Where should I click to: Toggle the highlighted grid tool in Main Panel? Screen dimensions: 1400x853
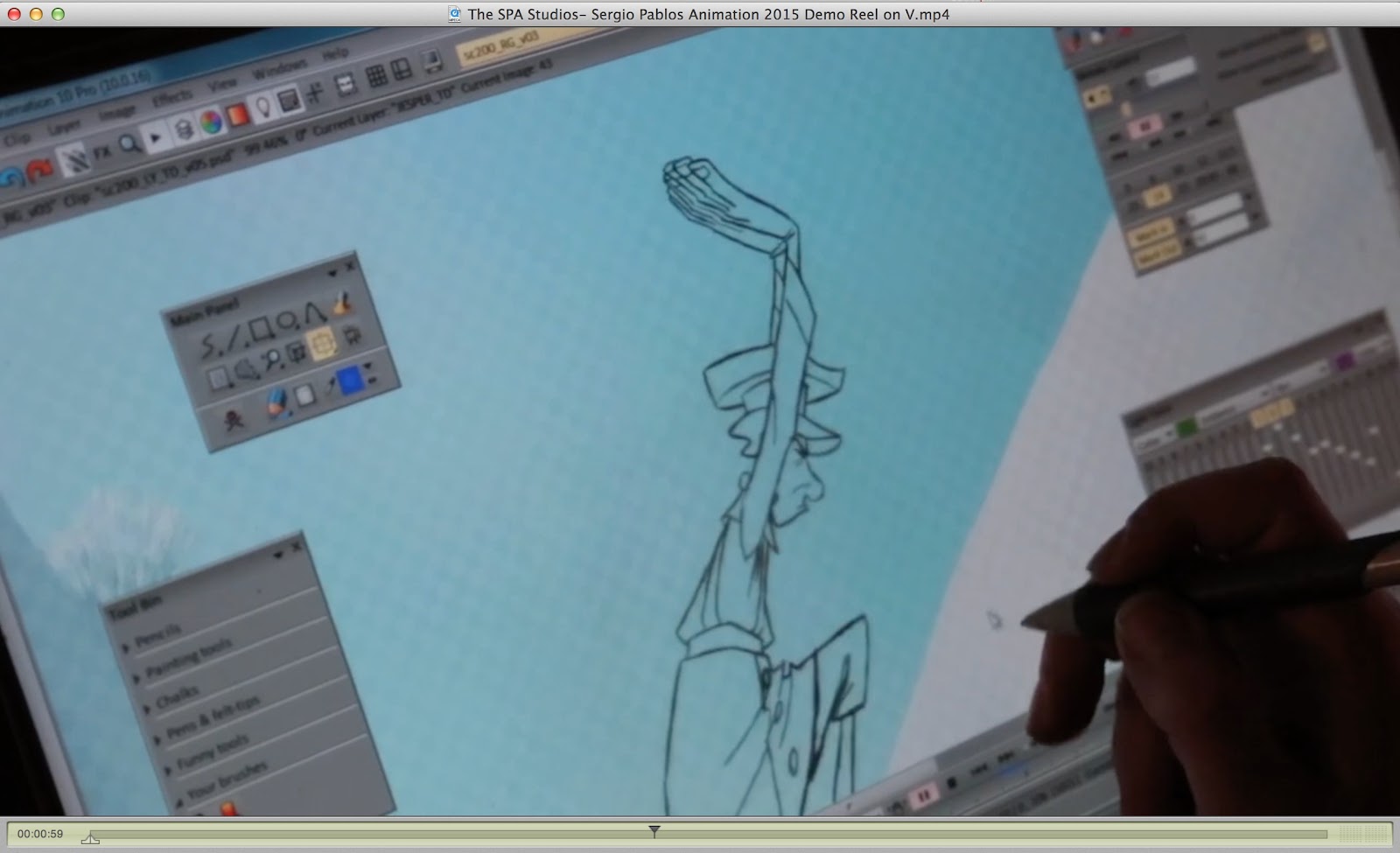click(323, 345)
